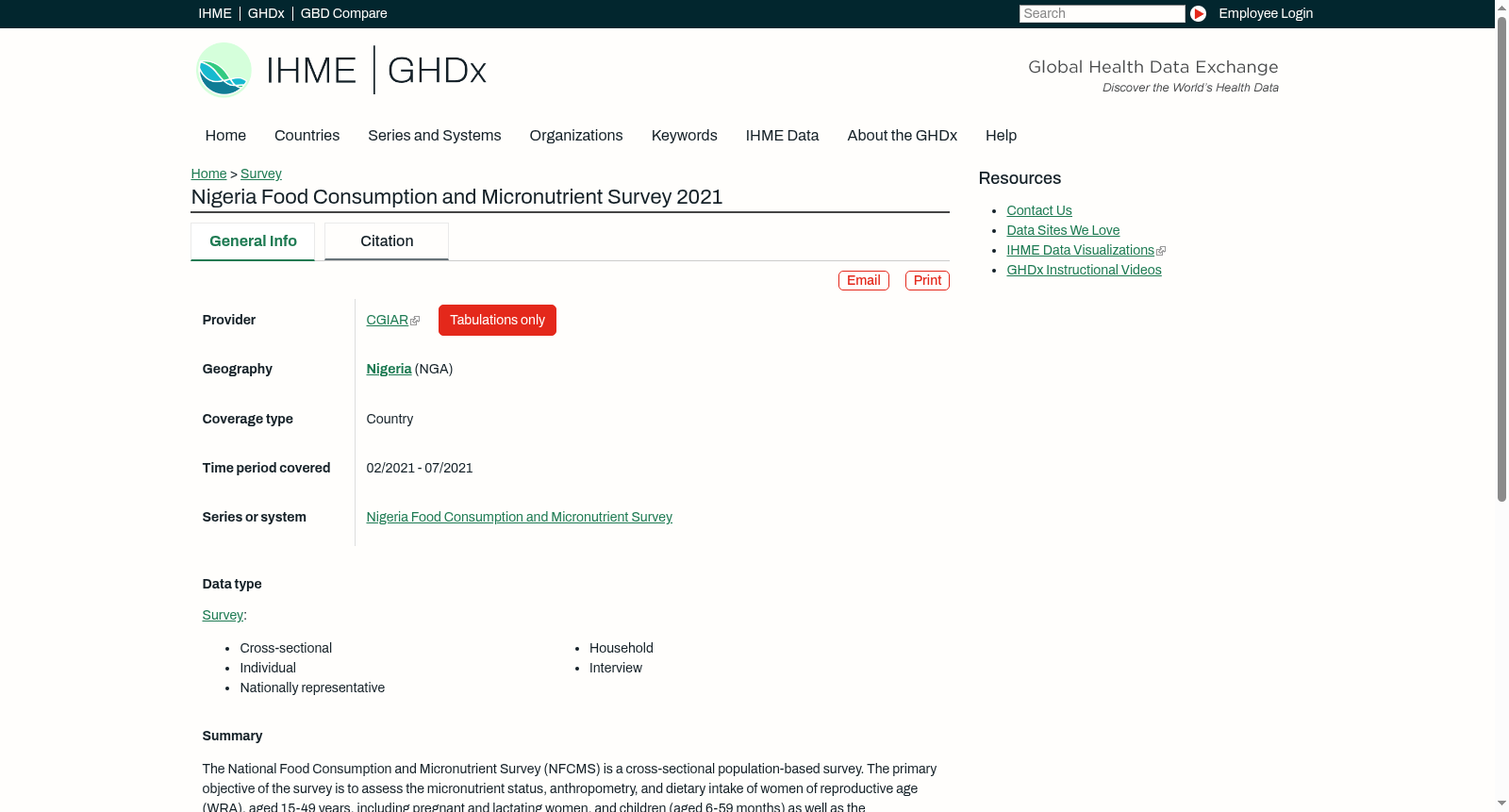Open About the GHDx menu item
The image size is (1509, 812).
coord(902,136)
